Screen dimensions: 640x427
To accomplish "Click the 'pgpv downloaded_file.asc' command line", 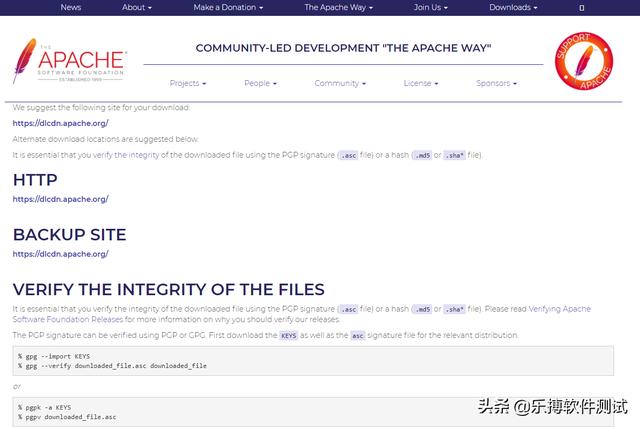I will click(67, 417).
